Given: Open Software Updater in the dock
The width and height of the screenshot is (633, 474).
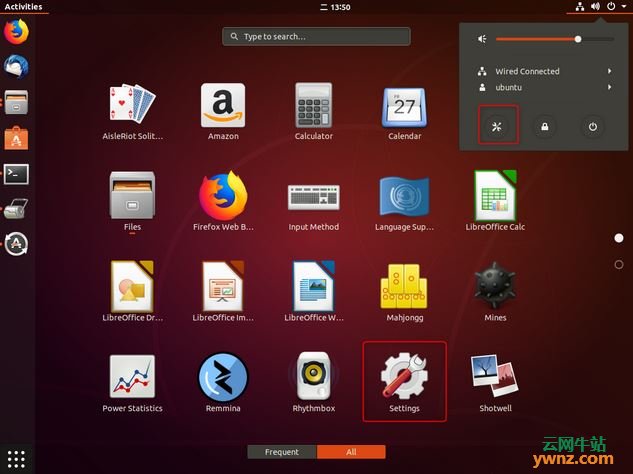Looking at the screenshot, I should [16, 244].
